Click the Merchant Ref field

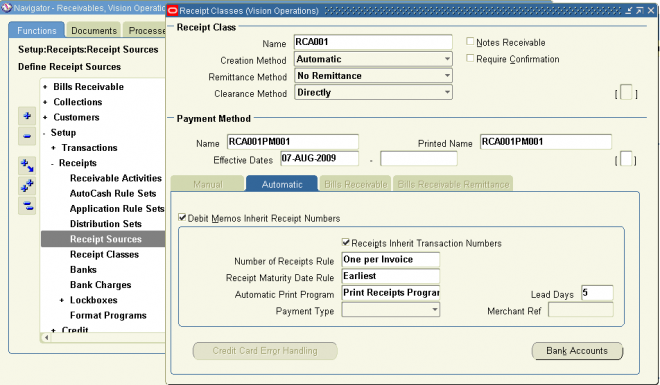coord(581,310)
